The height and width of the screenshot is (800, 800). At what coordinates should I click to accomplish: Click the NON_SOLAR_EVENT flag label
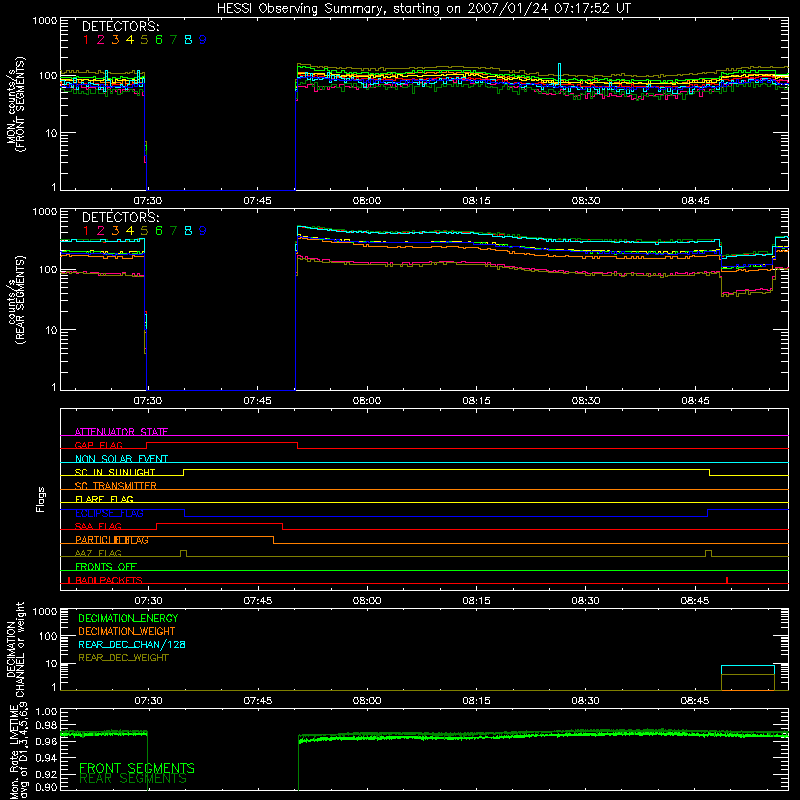click(x=121, y=459)
